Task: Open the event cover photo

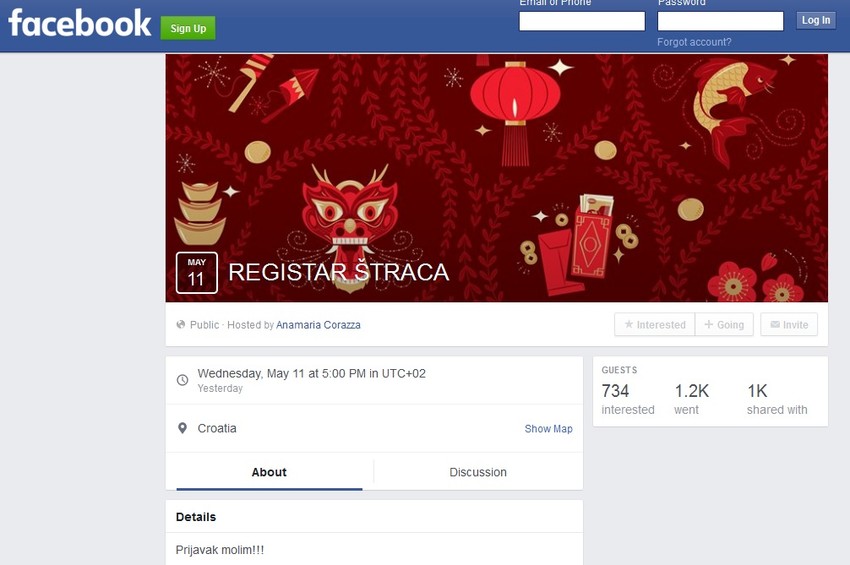Action: pyautogui.click(x=497, y=178)
